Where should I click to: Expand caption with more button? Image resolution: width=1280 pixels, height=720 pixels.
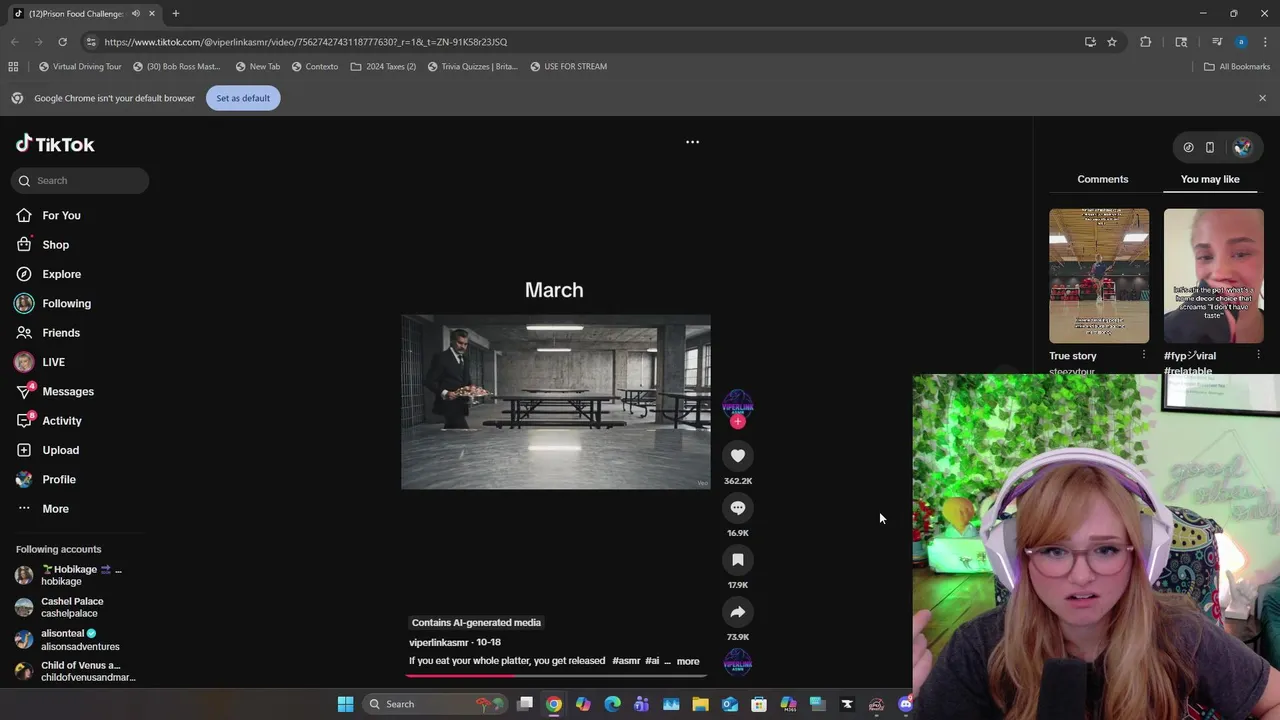pyautogui.click(x=688, y=661)
